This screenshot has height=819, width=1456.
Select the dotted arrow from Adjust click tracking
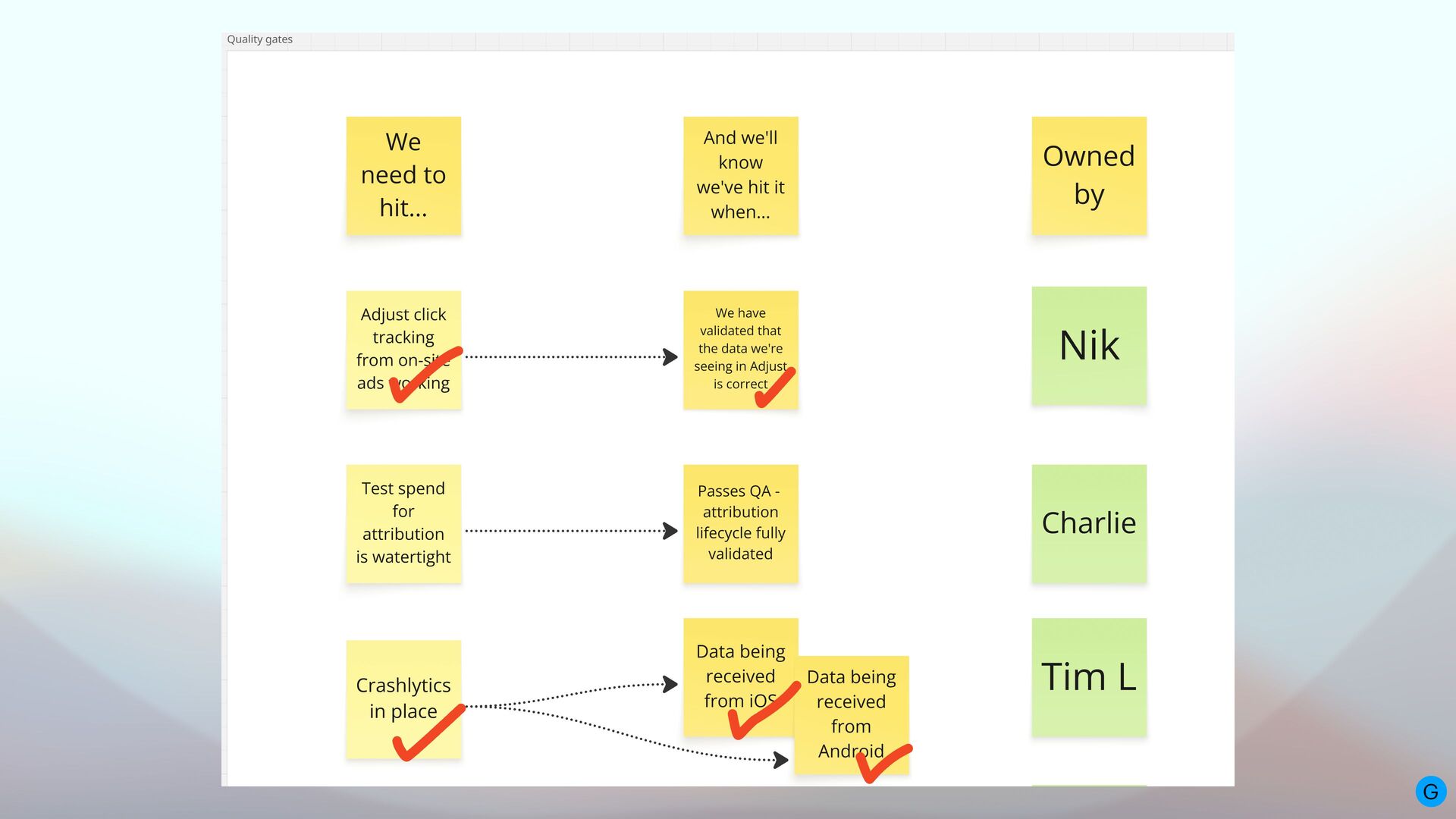[571, 356]
